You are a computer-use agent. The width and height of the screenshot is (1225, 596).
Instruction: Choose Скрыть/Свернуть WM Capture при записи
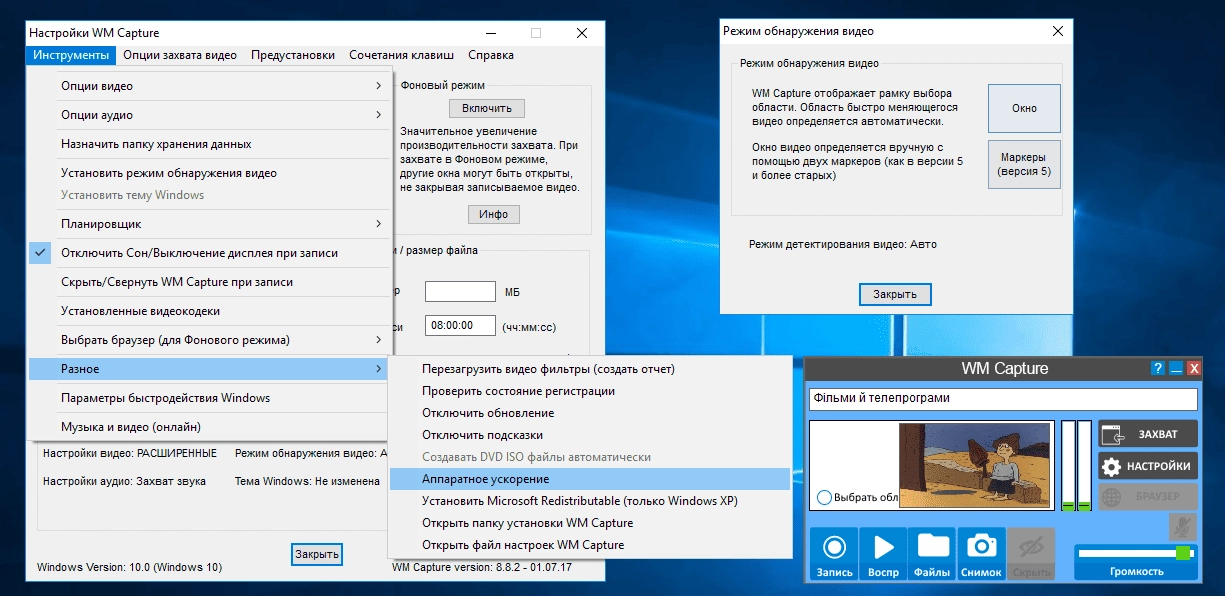click(x=210, y=282)
